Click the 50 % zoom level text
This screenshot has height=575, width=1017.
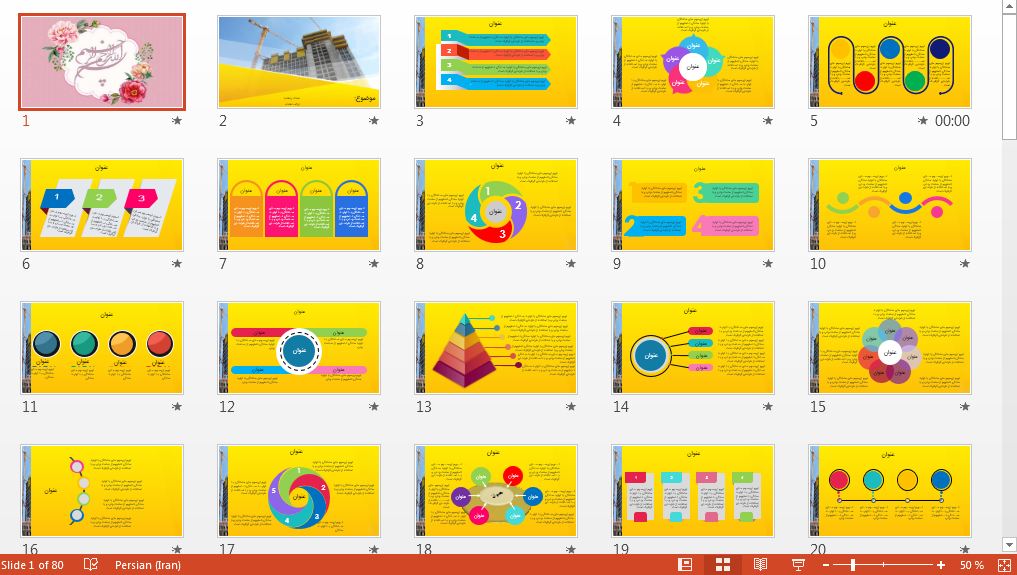(x=971, y=565)
